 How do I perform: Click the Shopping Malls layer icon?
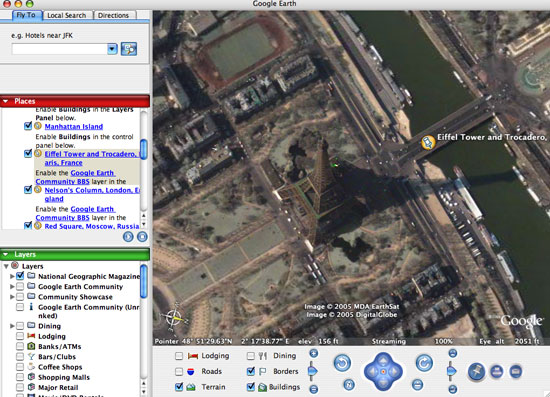pos(31,377)
